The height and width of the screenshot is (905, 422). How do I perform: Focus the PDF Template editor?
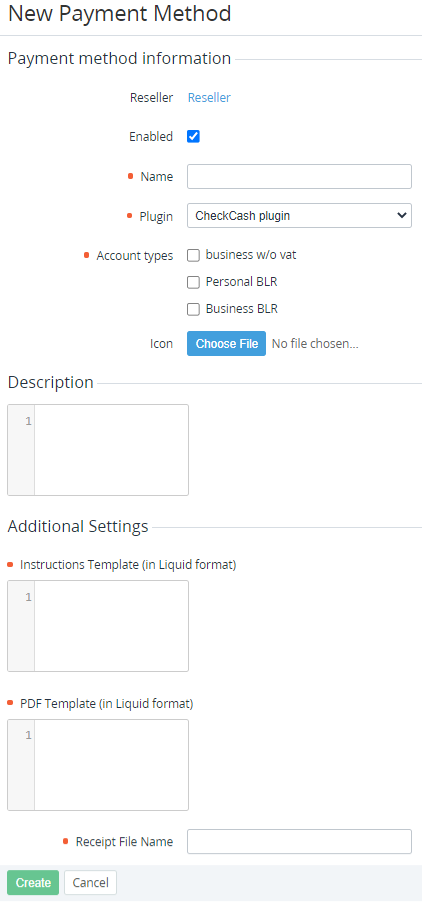(111, 765)
